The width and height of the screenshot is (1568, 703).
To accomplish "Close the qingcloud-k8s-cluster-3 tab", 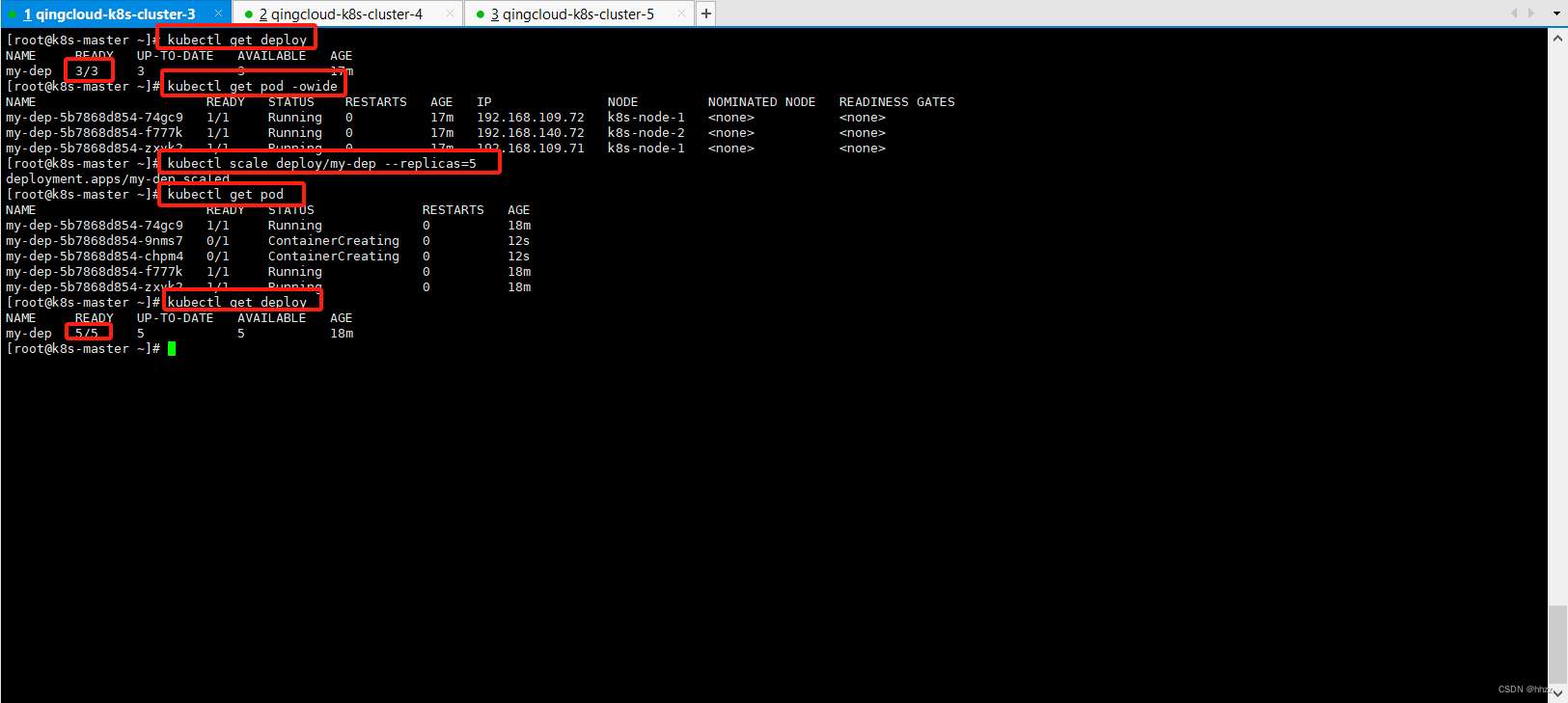I will coord(218,14).
